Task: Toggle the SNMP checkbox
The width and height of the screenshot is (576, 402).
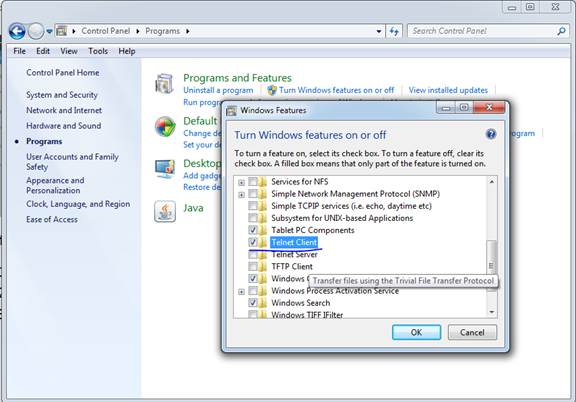Action: click(x=253, y=194)
